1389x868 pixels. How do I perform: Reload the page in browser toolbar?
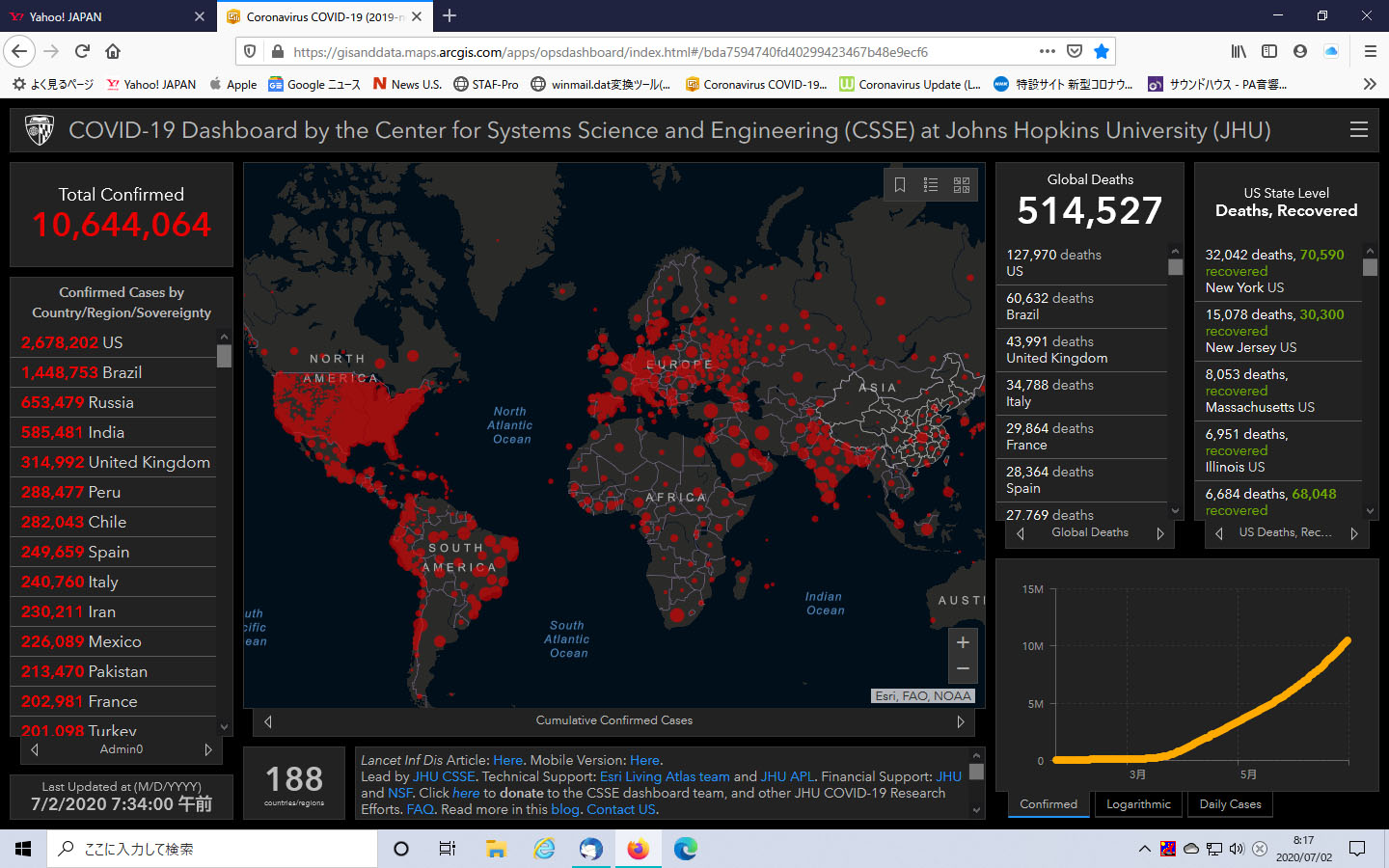point(82,51)
